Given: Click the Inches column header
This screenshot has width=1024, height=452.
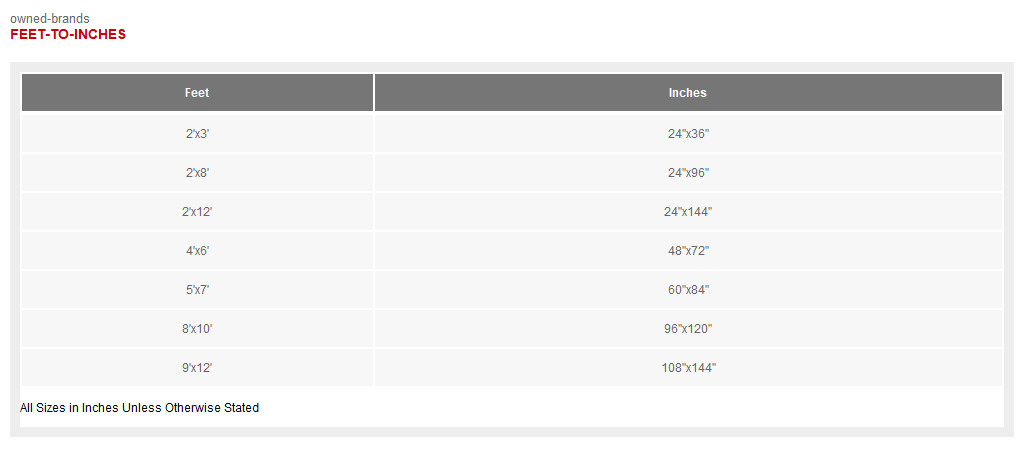Looking at the screenshot, I should point(688,93).
